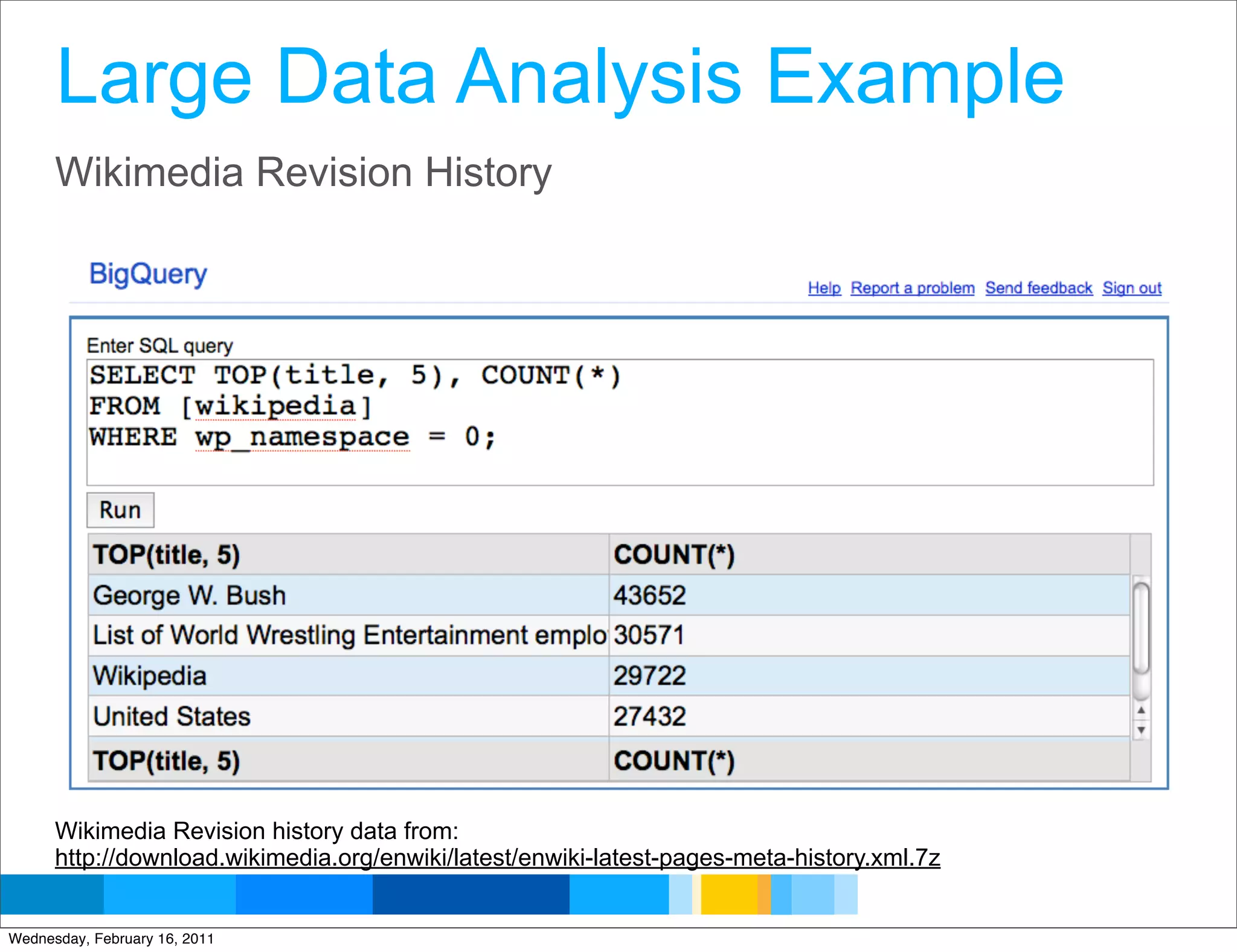Screen dimensions: 1237x952
Task: Click the Wednesday, February 16, 2011 date
Action: click(111, 939)
